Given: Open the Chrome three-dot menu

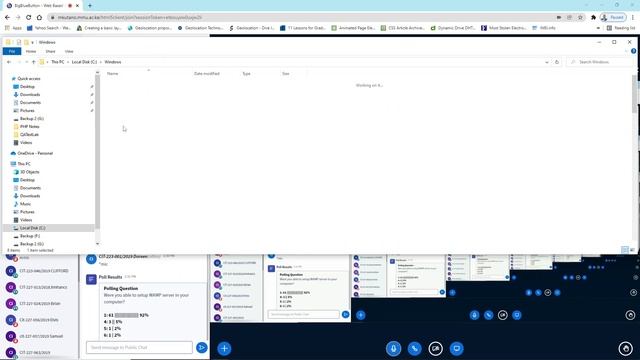Looking at the screenshot, I should point(633,18).
